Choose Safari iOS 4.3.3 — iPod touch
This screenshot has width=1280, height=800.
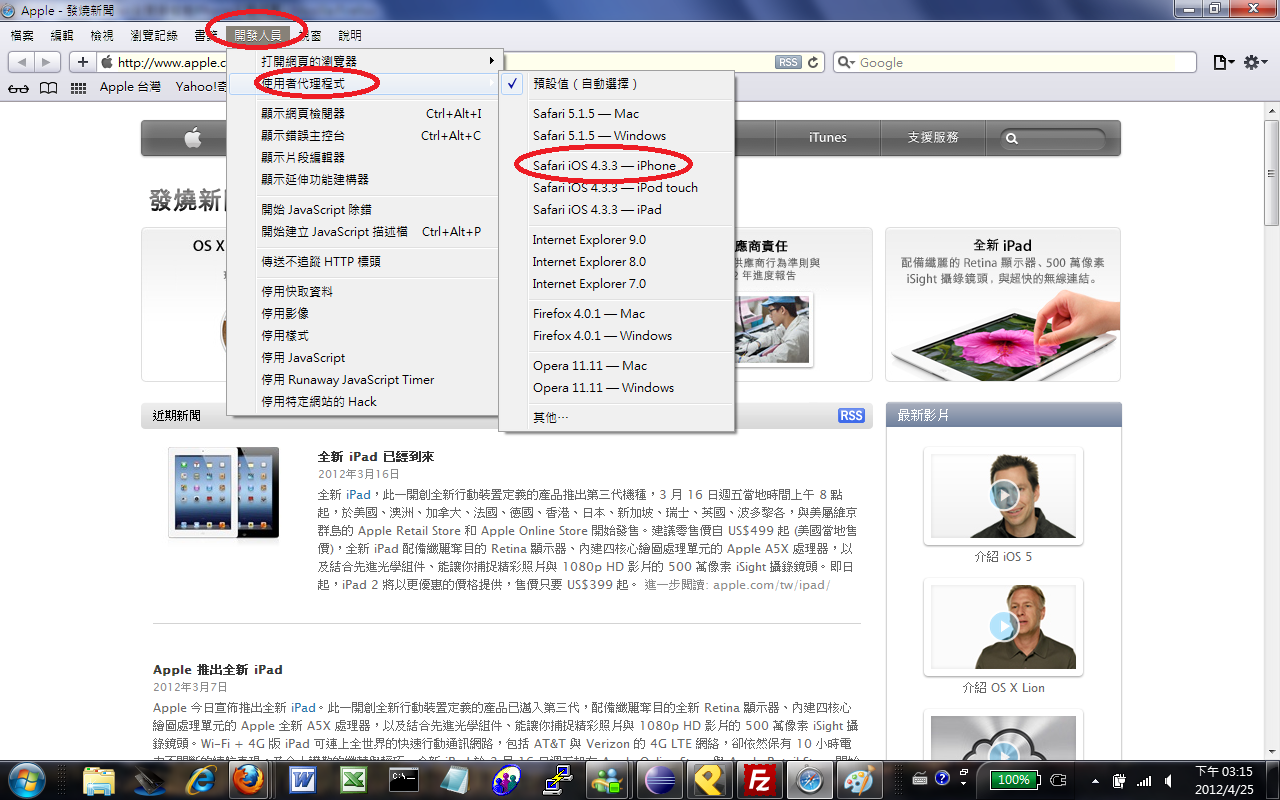tap(617, 187)
